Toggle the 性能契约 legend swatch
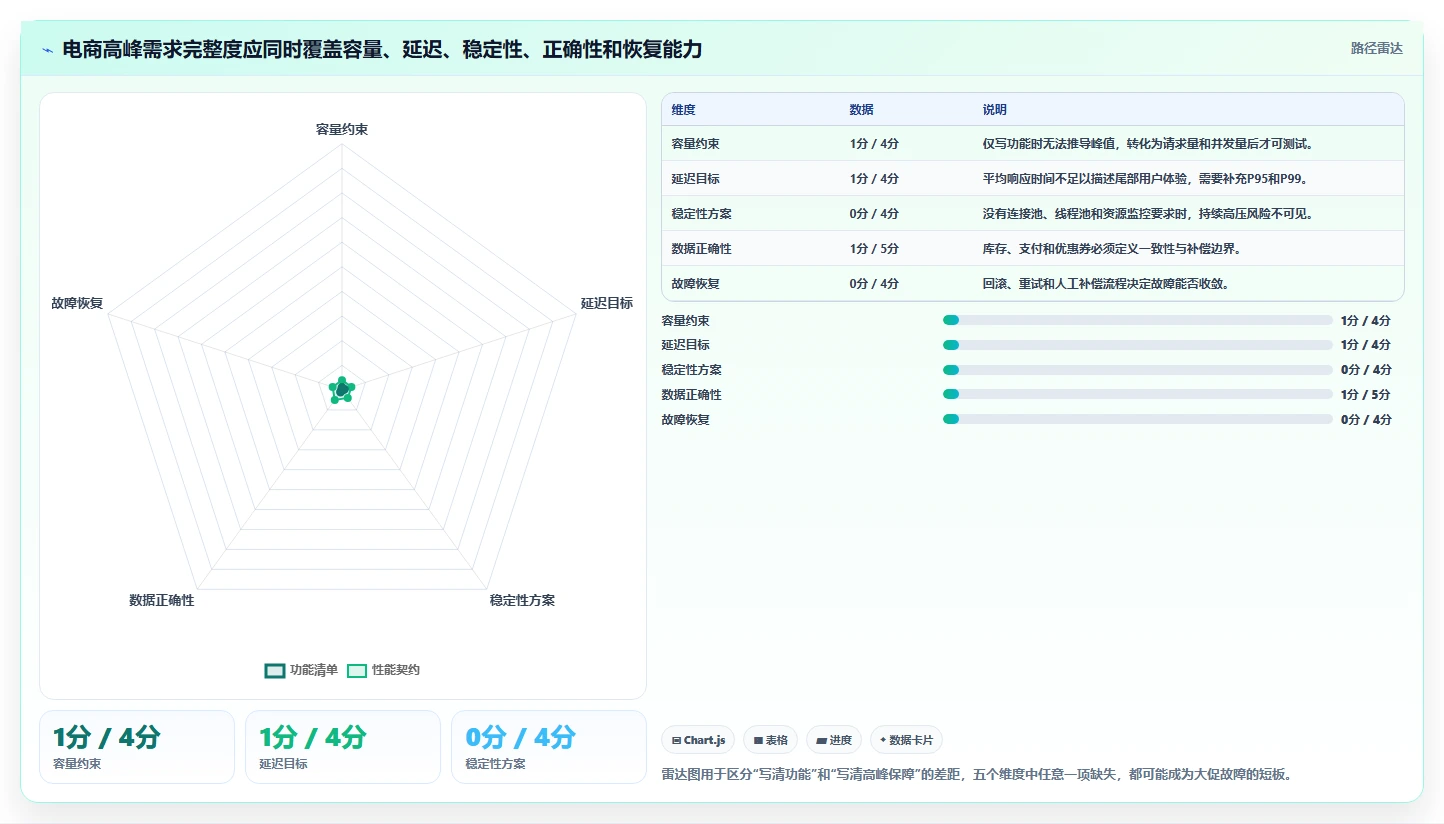This screenshot has width=1444, height=824. coord(357,670)
